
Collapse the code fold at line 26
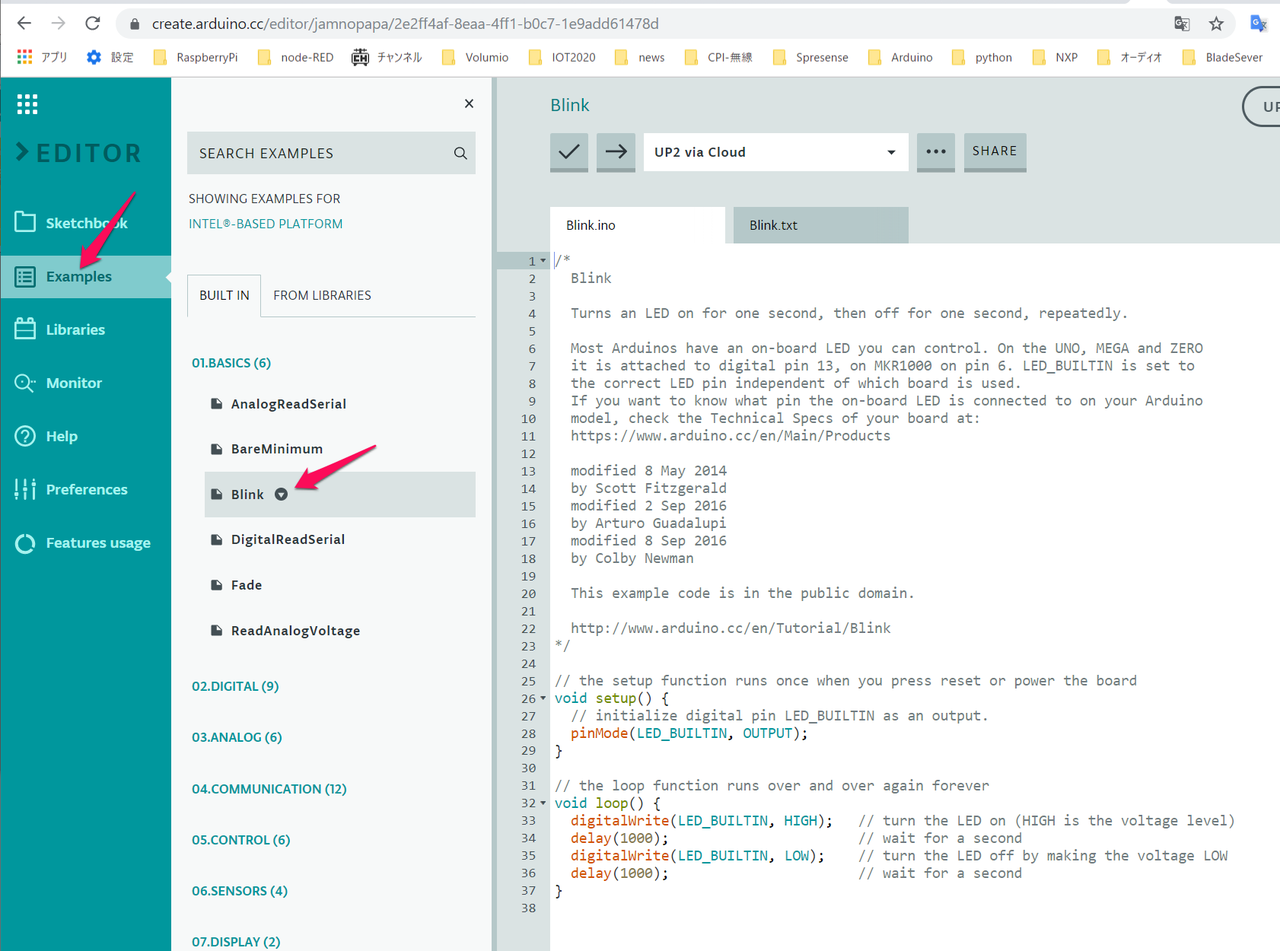(543, 698)
